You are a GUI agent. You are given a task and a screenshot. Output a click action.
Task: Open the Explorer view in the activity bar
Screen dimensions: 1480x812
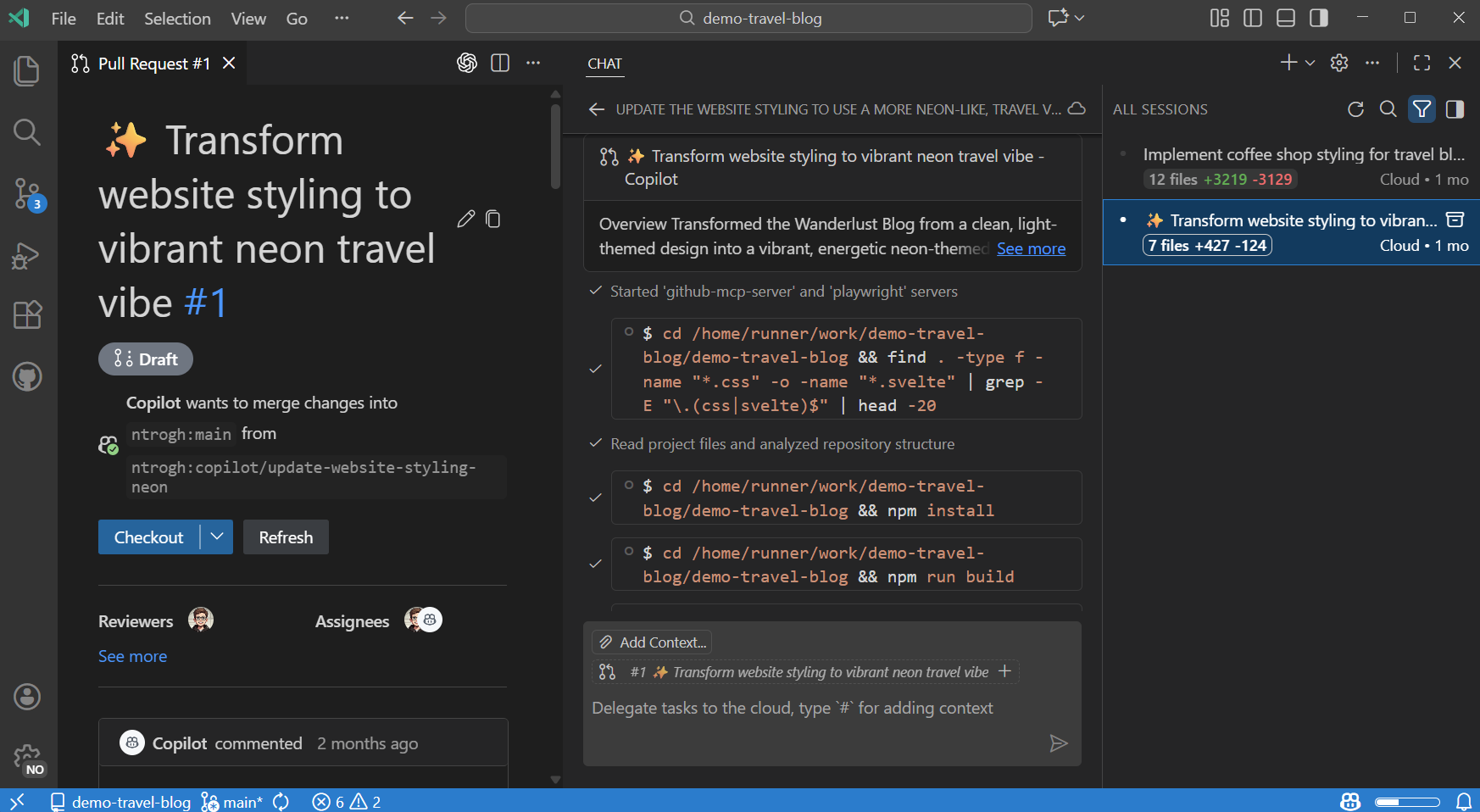tap(26, 71)
